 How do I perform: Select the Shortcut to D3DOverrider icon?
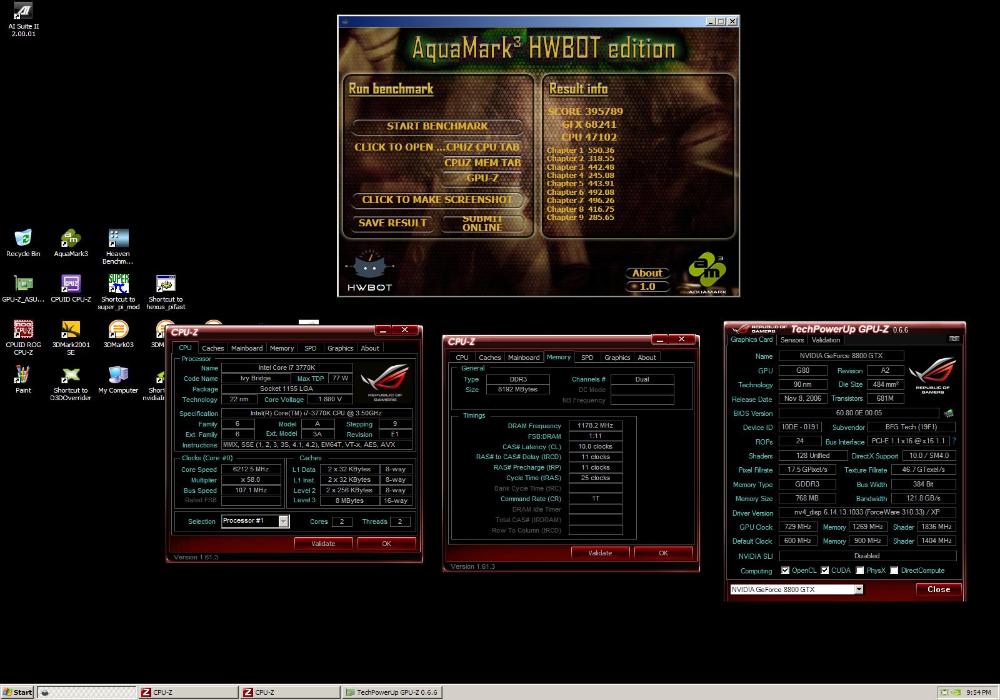[x=71, y=383]
